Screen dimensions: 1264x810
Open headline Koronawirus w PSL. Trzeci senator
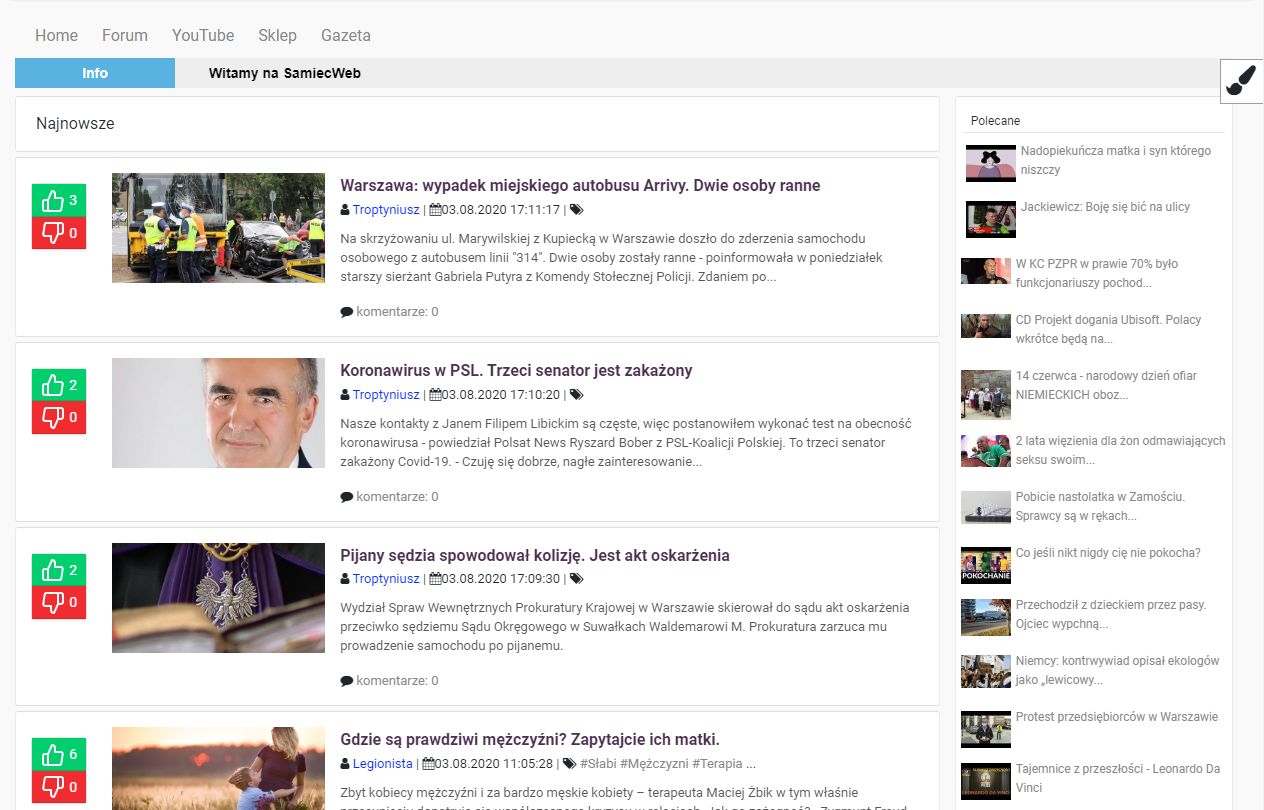pos(516,370)
